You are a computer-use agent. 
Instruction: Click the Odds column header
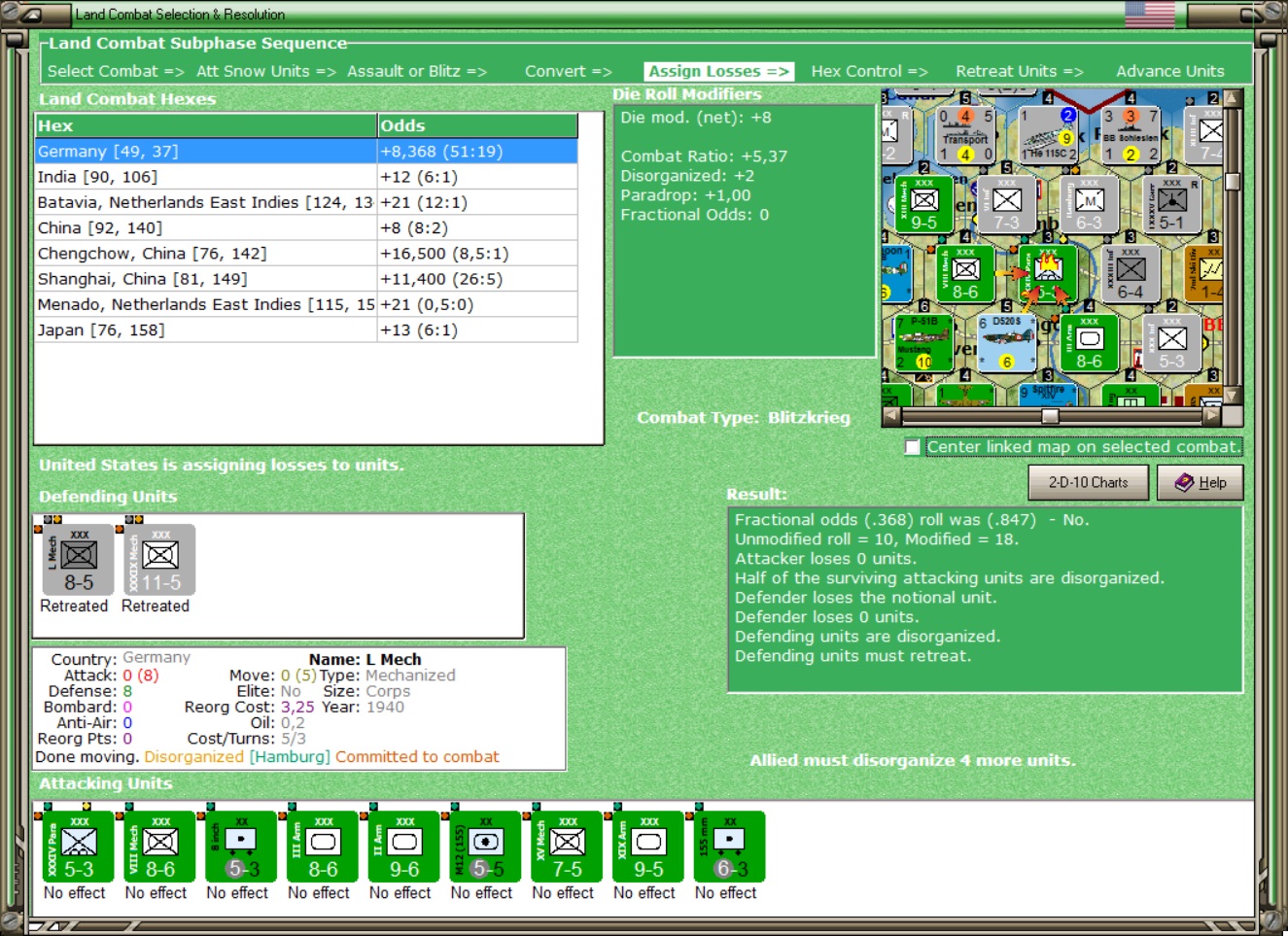[x=477, y=125]
